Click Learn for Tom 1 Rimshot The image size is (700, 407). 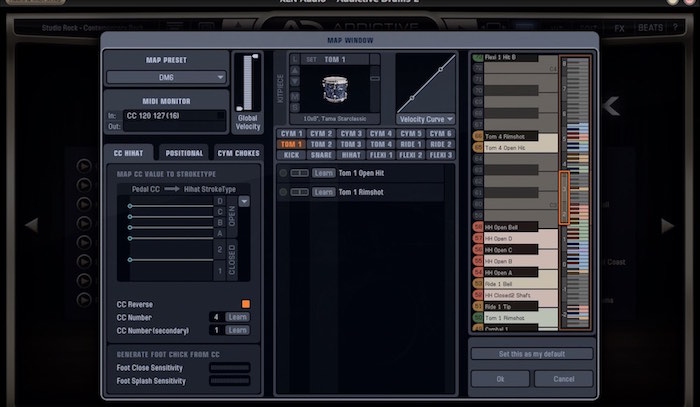323,192
